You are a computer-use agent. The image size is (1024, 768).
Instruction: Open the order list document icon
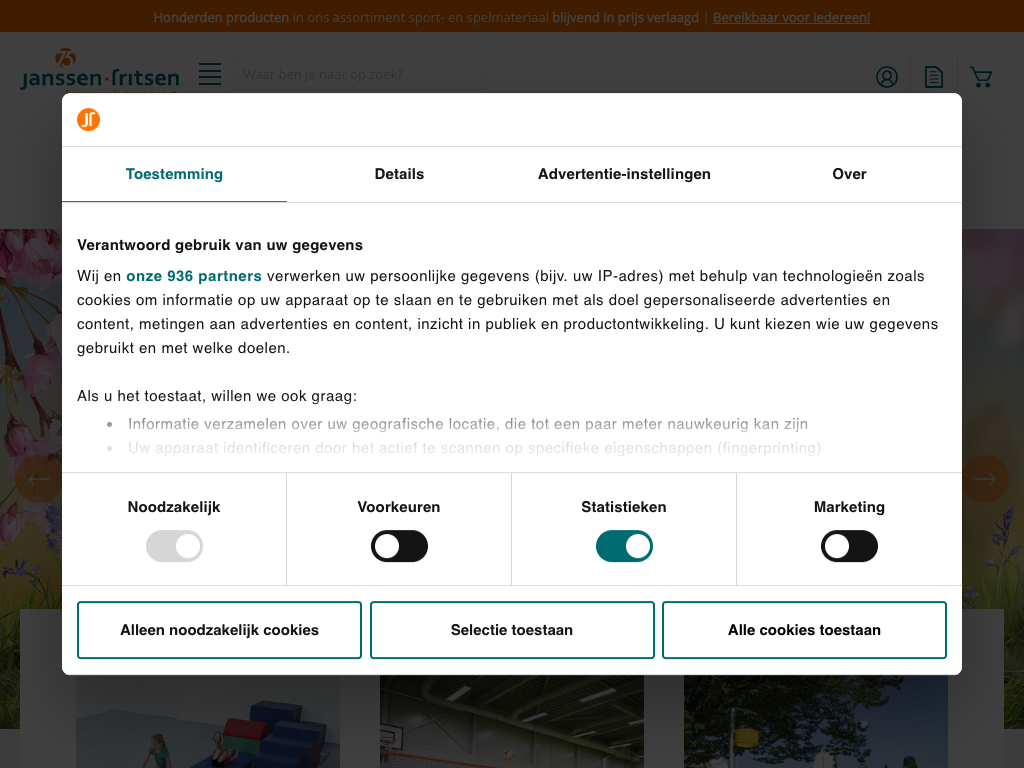pyautogui.click(x=933, y=77)
